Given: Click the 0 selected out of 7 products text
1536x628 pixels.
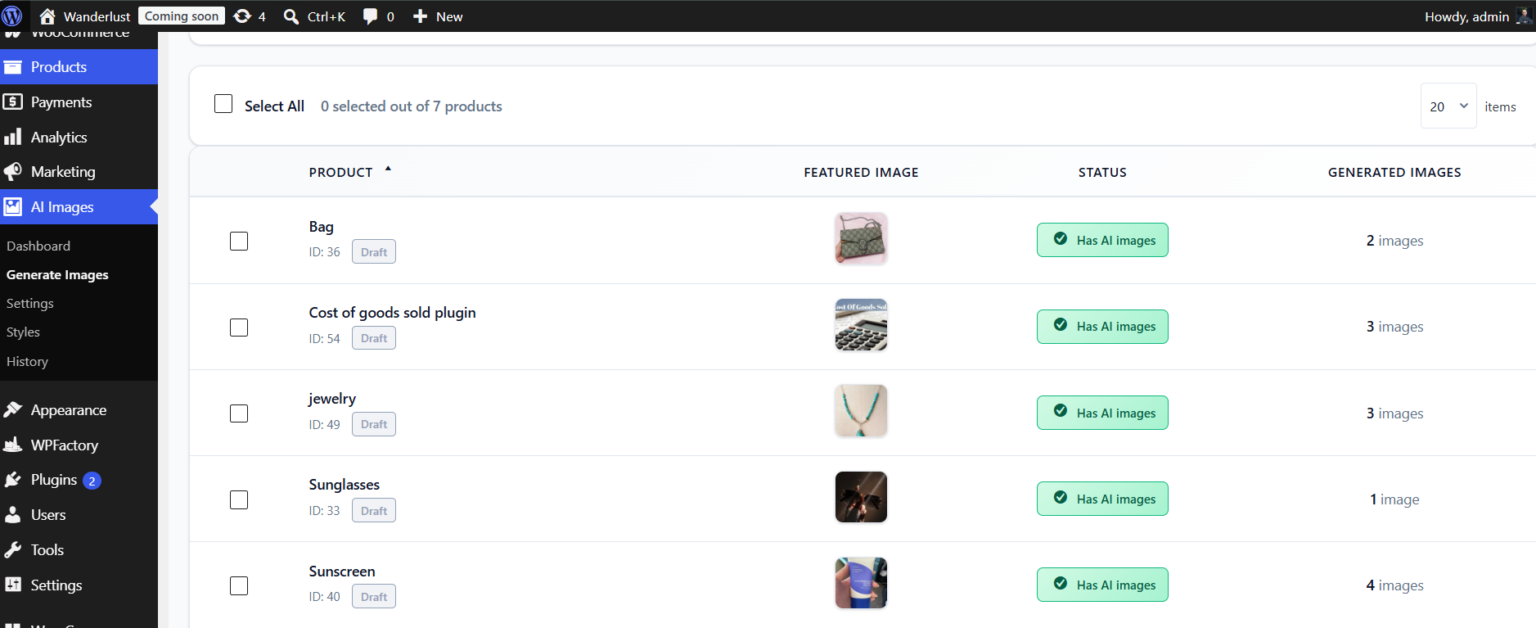Looking at the screenshot, I should (411, 106).
